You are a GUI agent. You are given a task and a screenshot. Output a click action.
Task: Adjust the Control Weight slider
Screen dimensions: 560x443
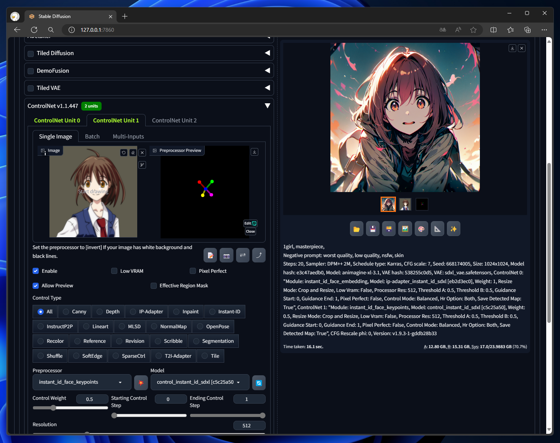pos(70,408)
